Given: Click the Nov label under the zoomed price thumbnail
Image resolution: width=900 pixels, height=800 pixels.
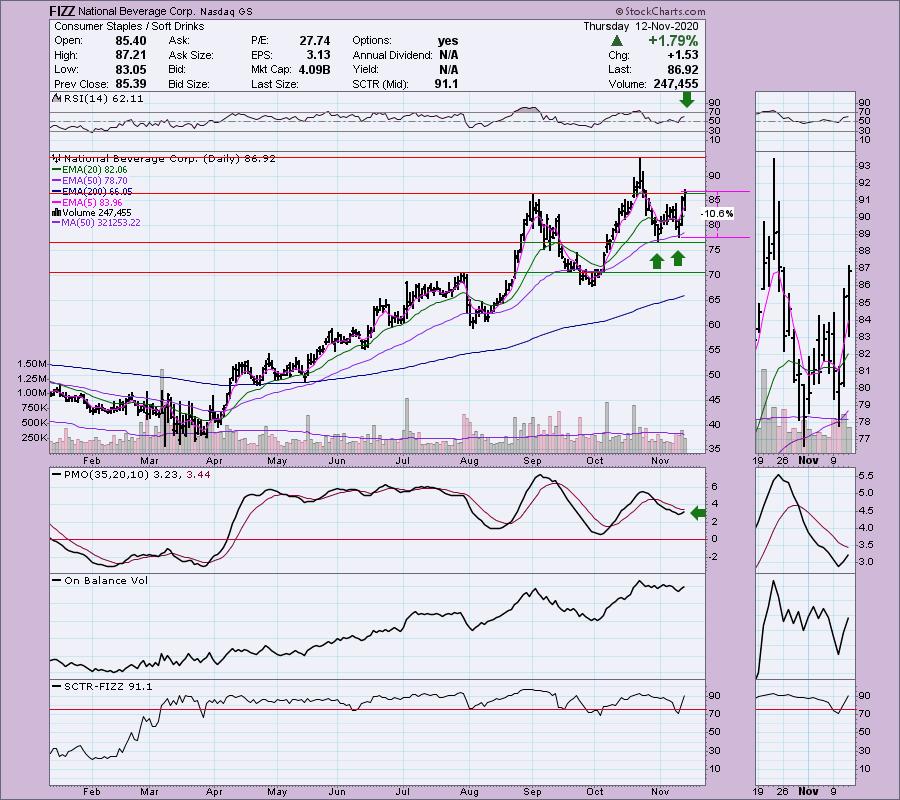Looking at the screenshot, I should [808, 460].
